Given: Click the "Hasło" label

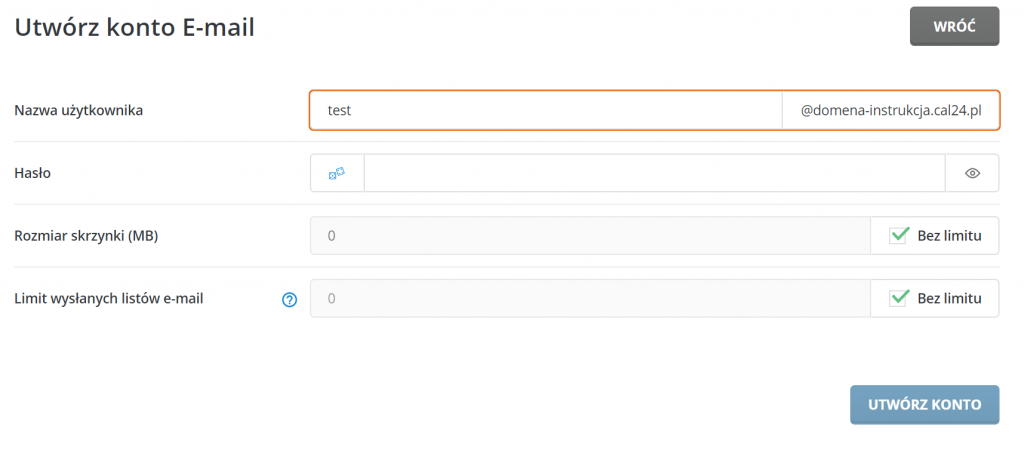Looking at the screenshot, I should coord(32,173).
